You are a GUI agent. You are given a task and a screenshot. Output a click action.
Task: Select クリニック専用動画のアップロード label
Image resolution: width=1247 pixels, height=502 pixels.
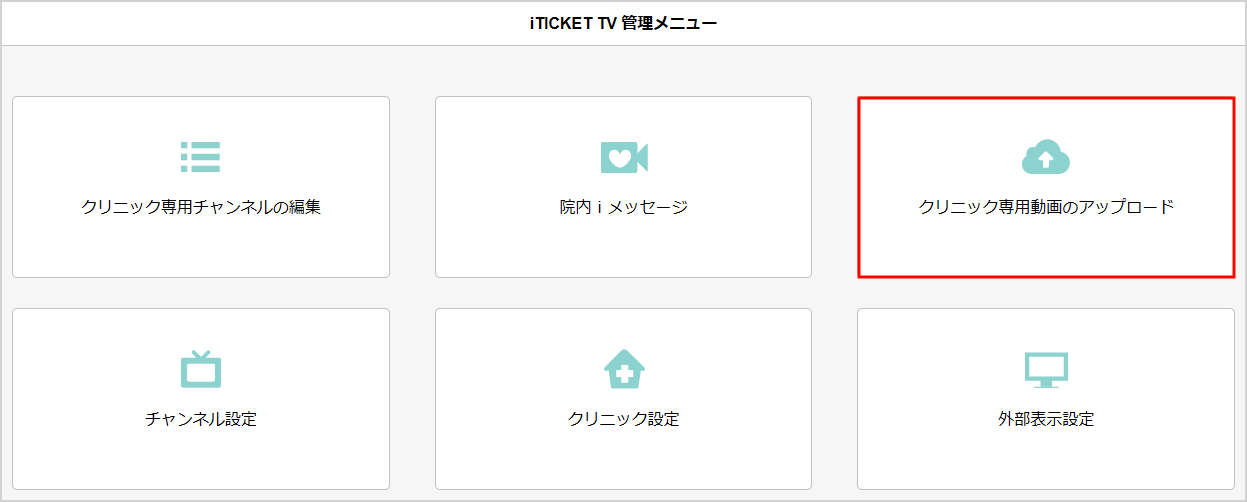point(1046,208)
